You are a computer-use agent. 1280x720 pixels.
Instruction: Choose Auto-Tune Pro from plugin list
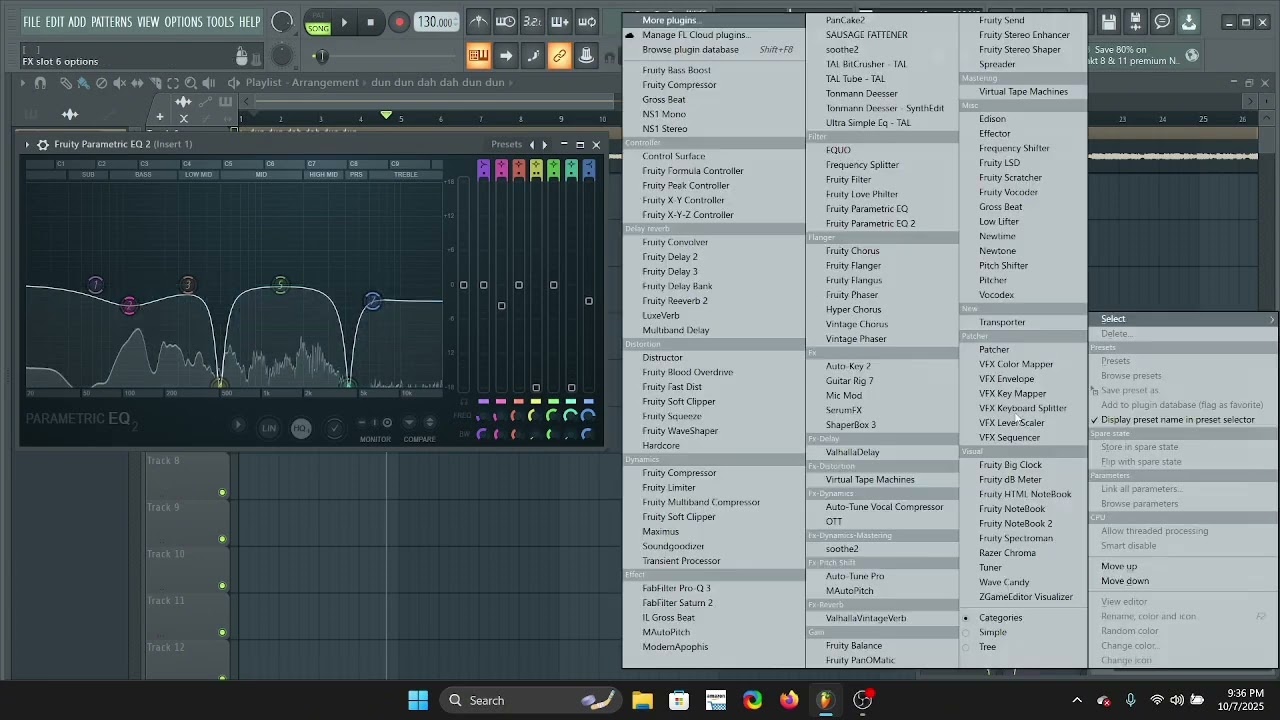pyautogui.click(x=855, y=577)
